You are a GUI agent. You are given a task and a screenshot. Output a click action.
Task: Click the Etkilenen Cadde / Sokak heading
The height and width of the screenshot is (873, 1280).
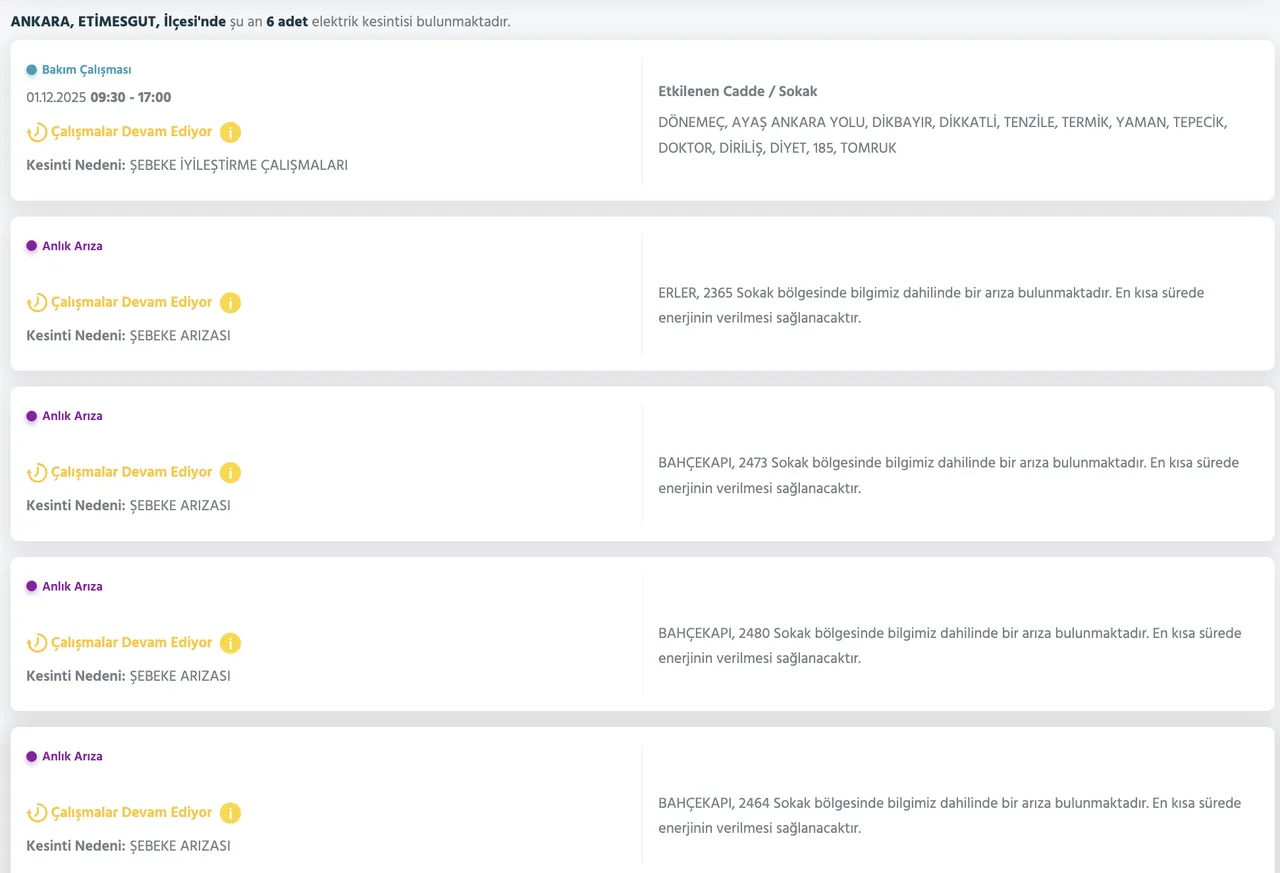pos(737,91)
